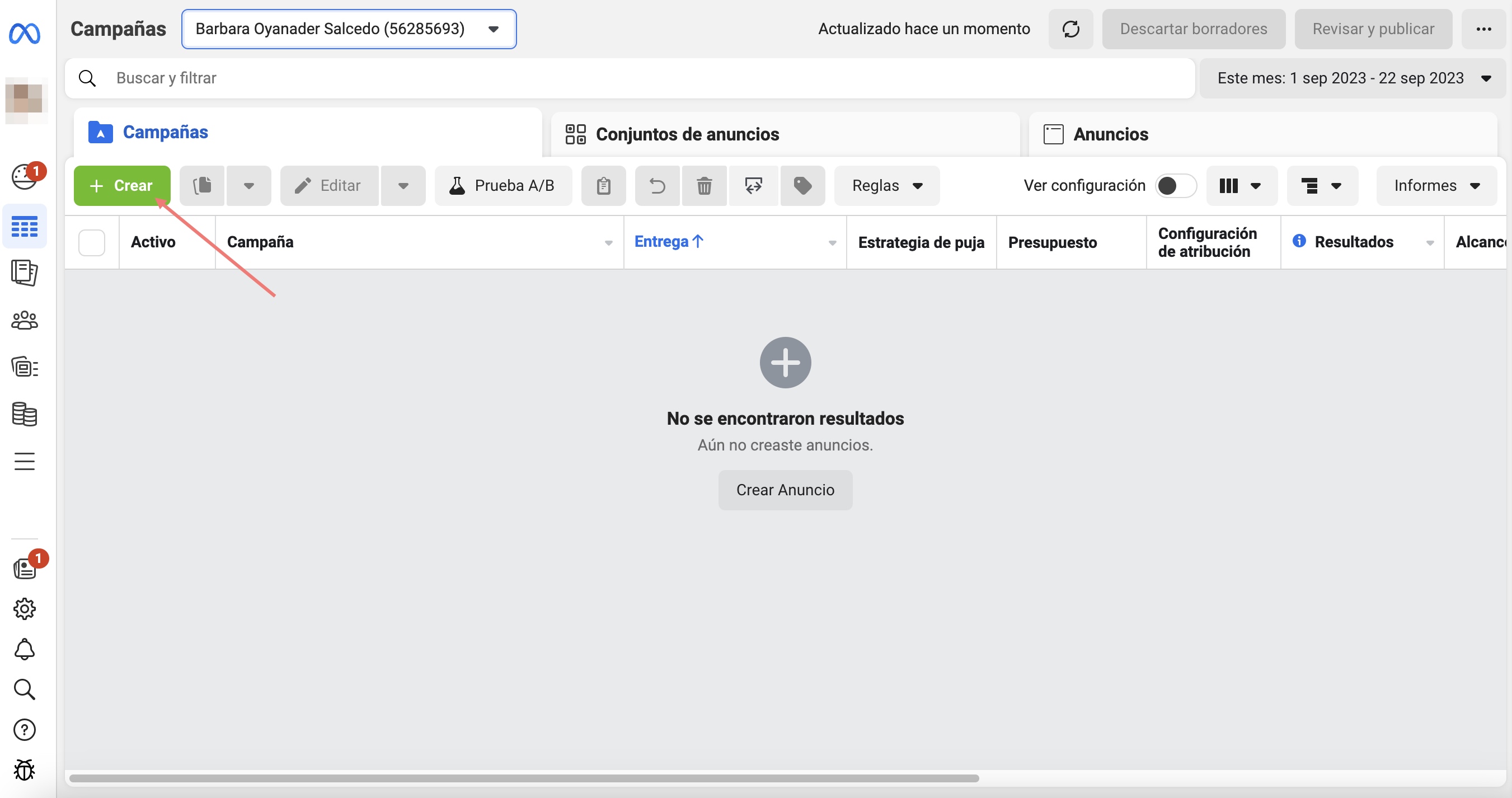This screenshot has width=1512, height=798.
Task: Open the bell notifications icon
Action: 24,649
